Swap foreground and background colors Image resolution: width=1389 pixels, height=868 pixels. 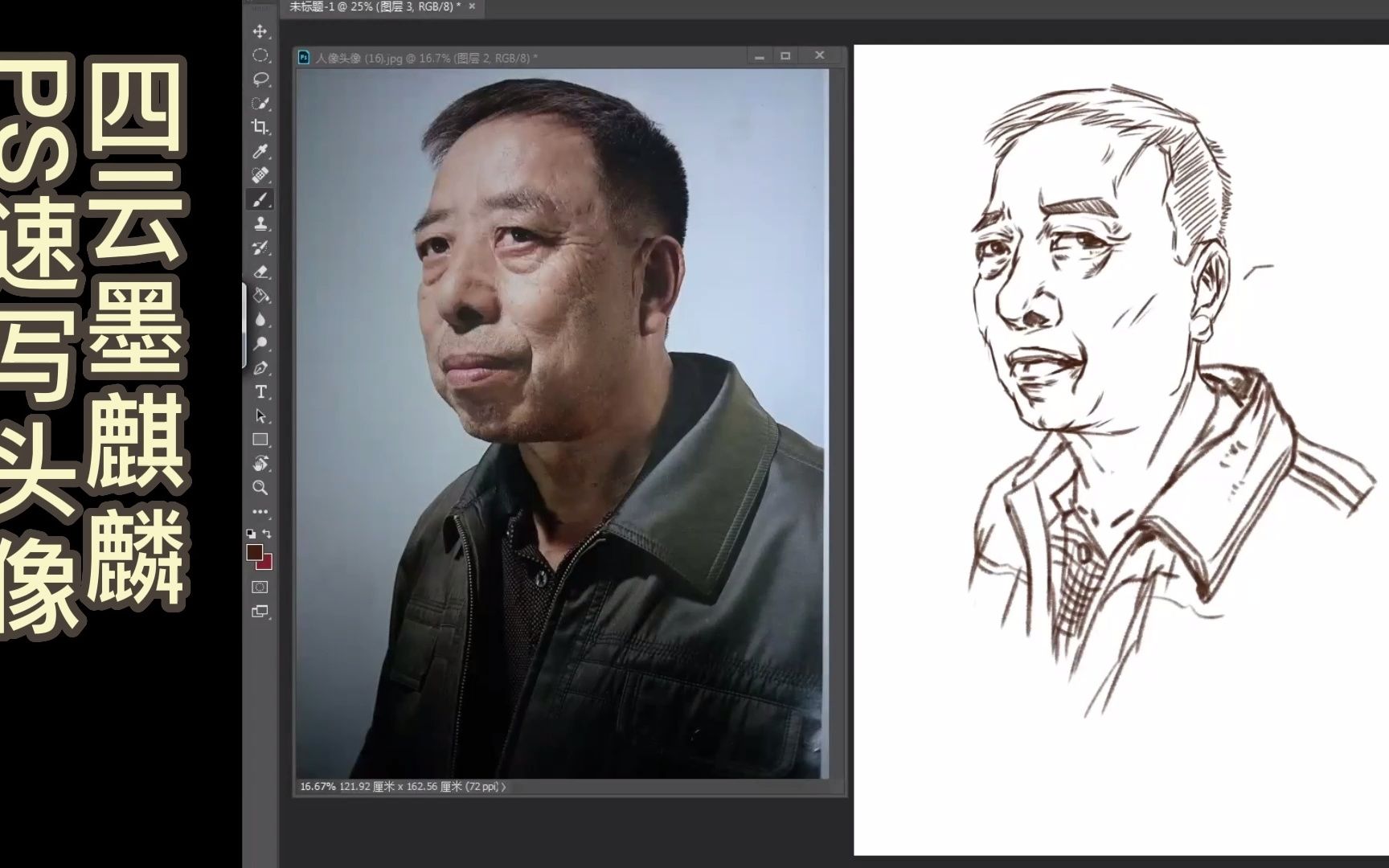[x=268, y=534]
